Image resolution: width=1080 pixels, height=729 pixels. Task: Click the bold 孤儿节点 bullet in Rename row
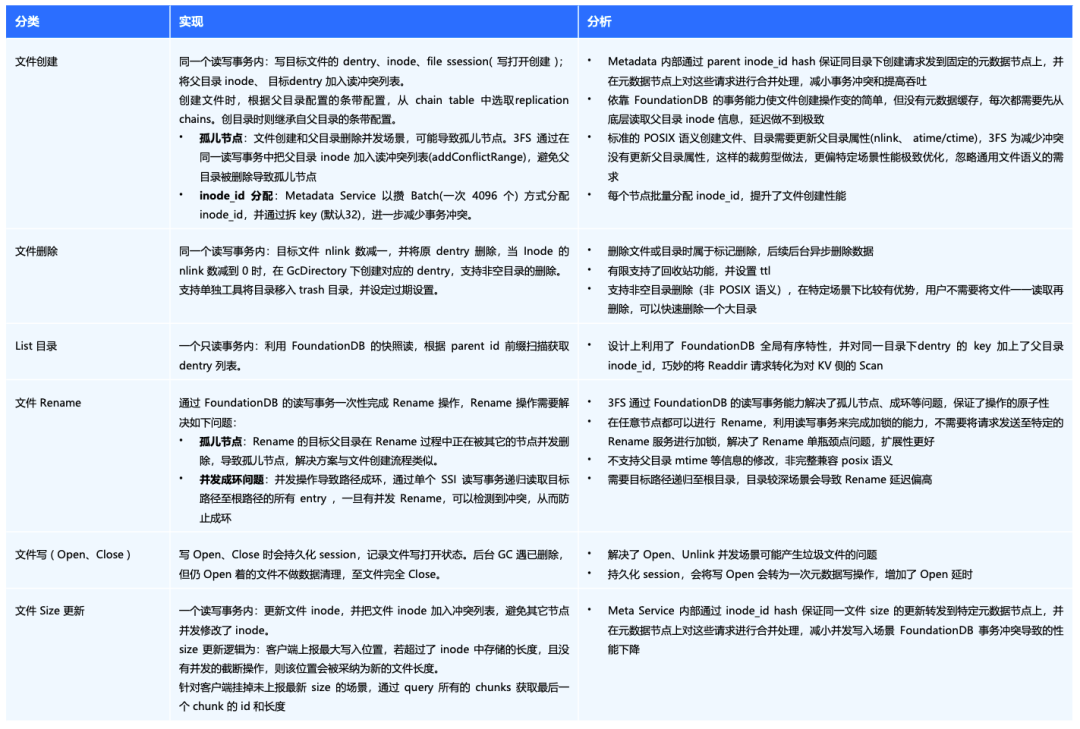[x=220, y=442]
